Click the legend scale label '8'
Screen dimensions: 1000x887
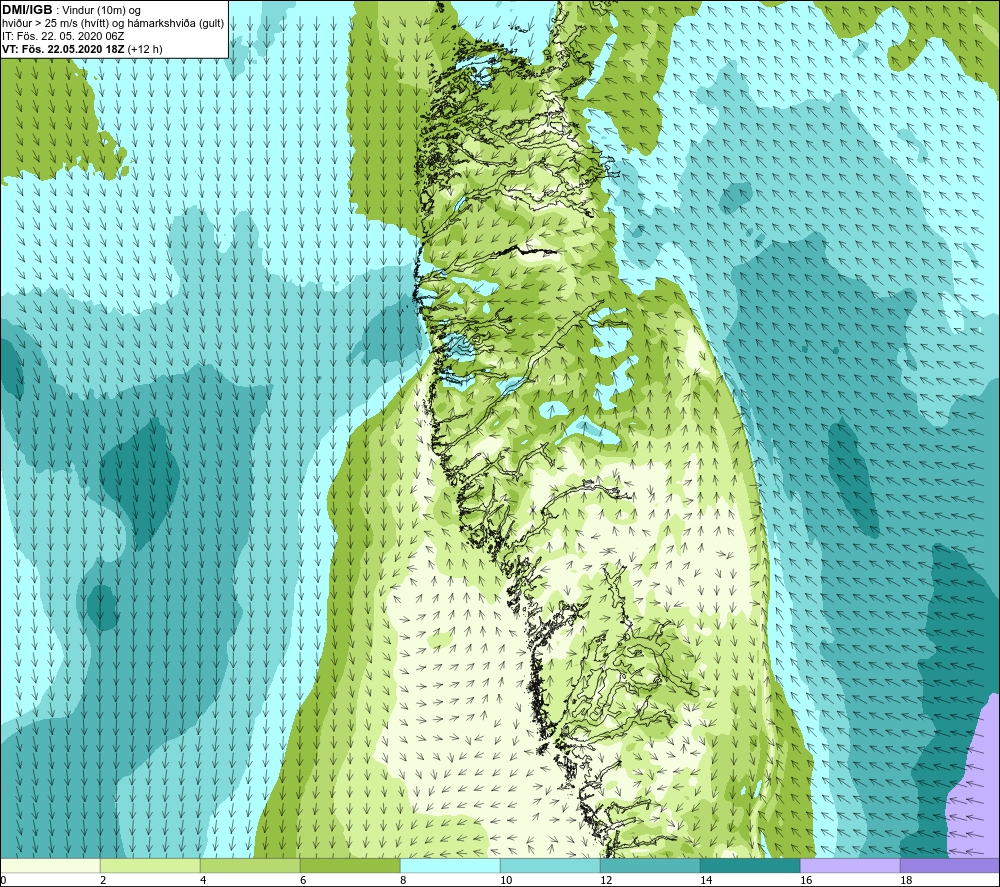403,880
